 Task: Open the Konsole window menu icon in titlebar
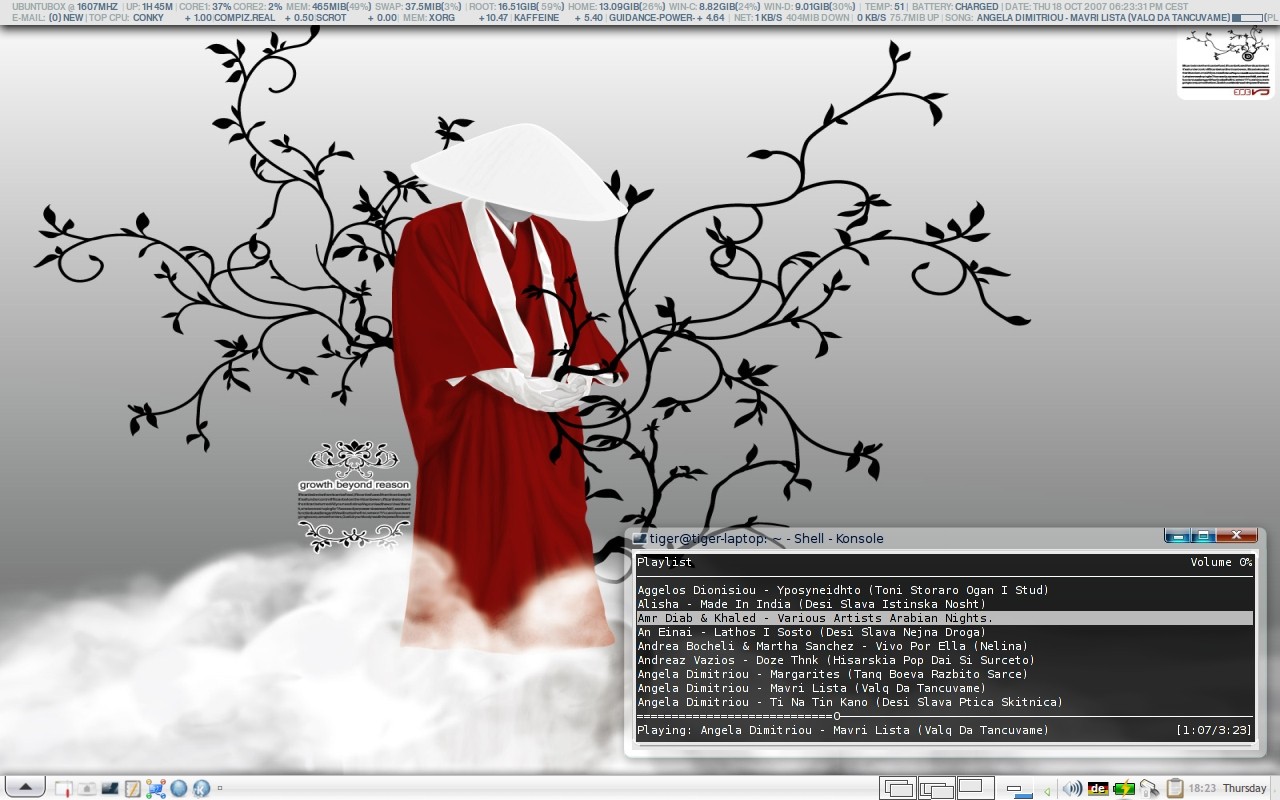tap(639, 538)
